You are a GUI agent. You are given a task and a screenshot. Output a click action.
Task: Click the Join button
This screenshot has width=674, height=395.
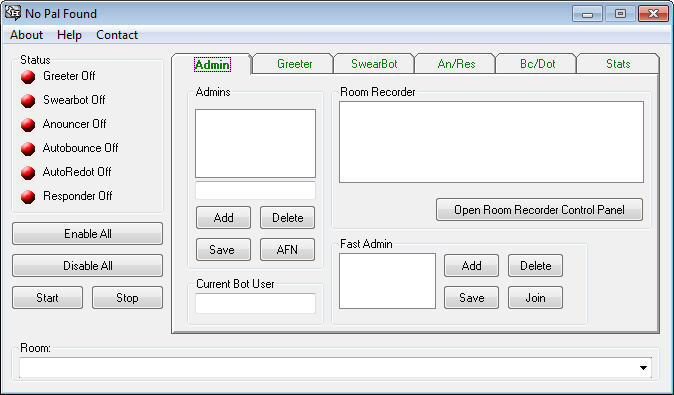pyautogui.click(x=536, y=298)
